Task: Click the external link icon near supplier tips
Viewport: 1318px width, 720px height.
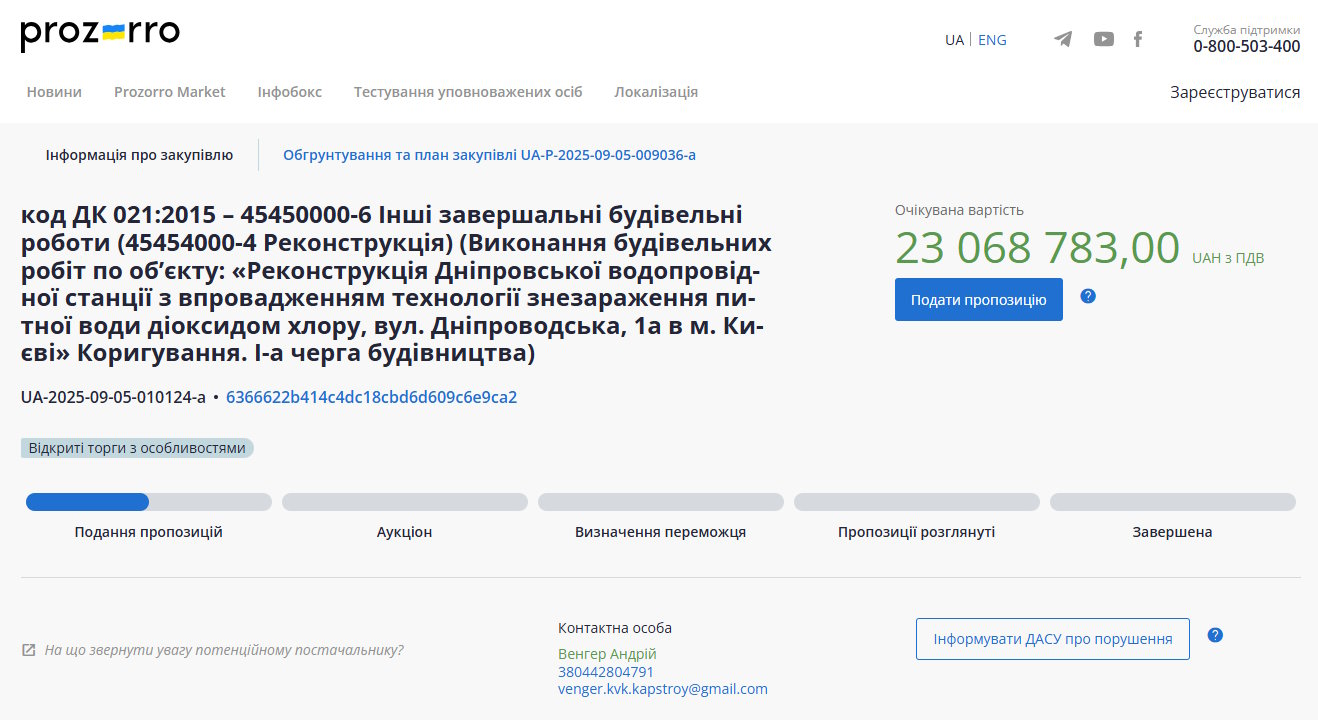Action: click(29, 650)
